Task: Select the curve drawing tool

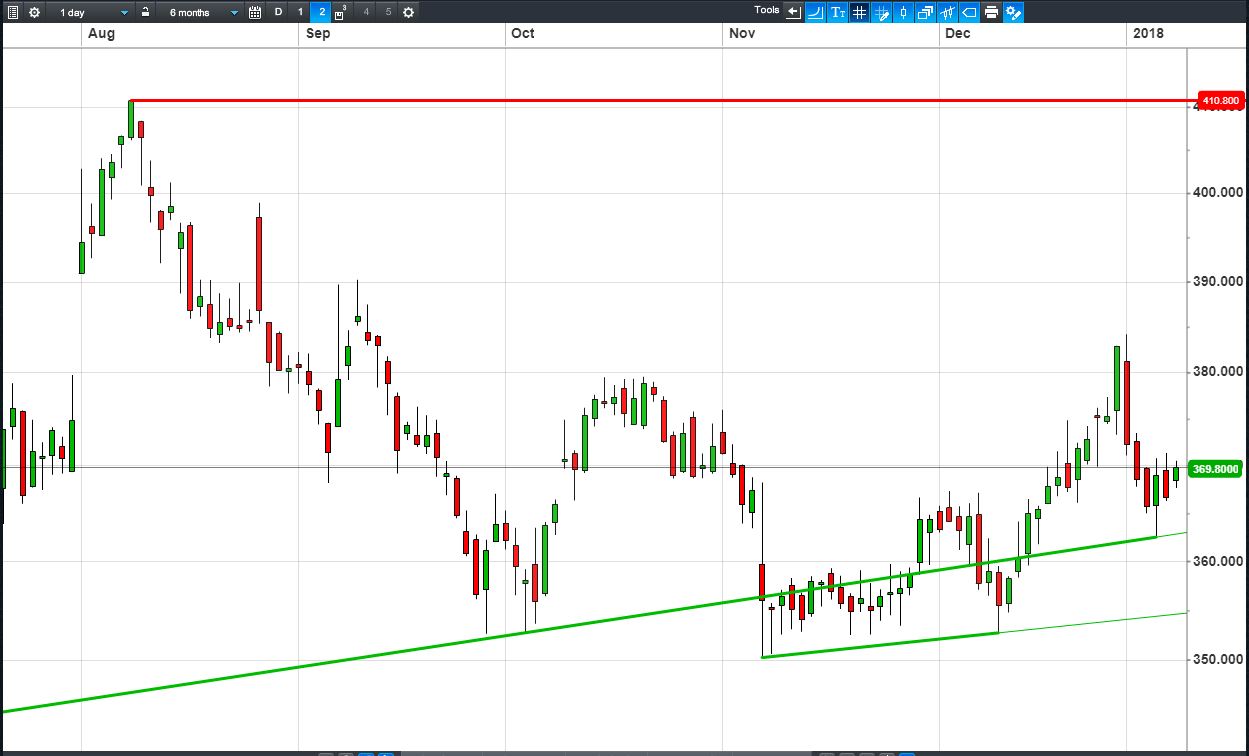Action: (x=816, y=12)
